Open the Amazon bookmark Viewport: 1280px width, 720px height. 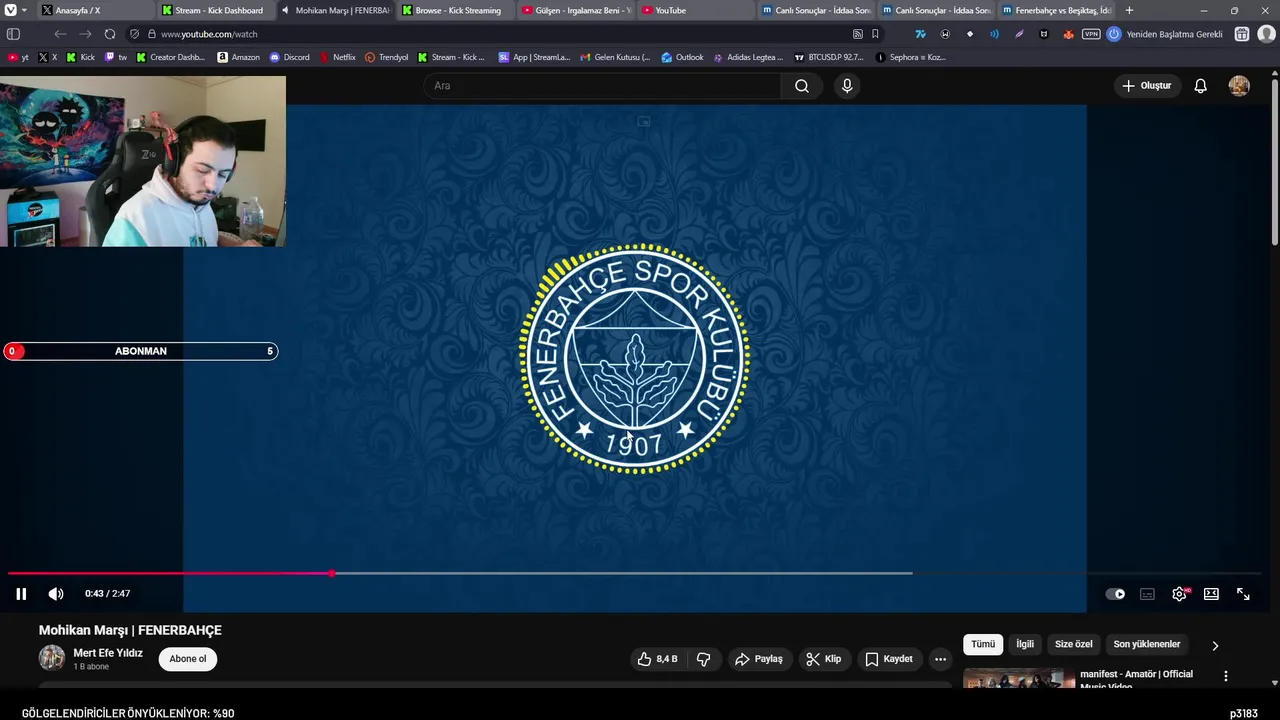point(239,57)
